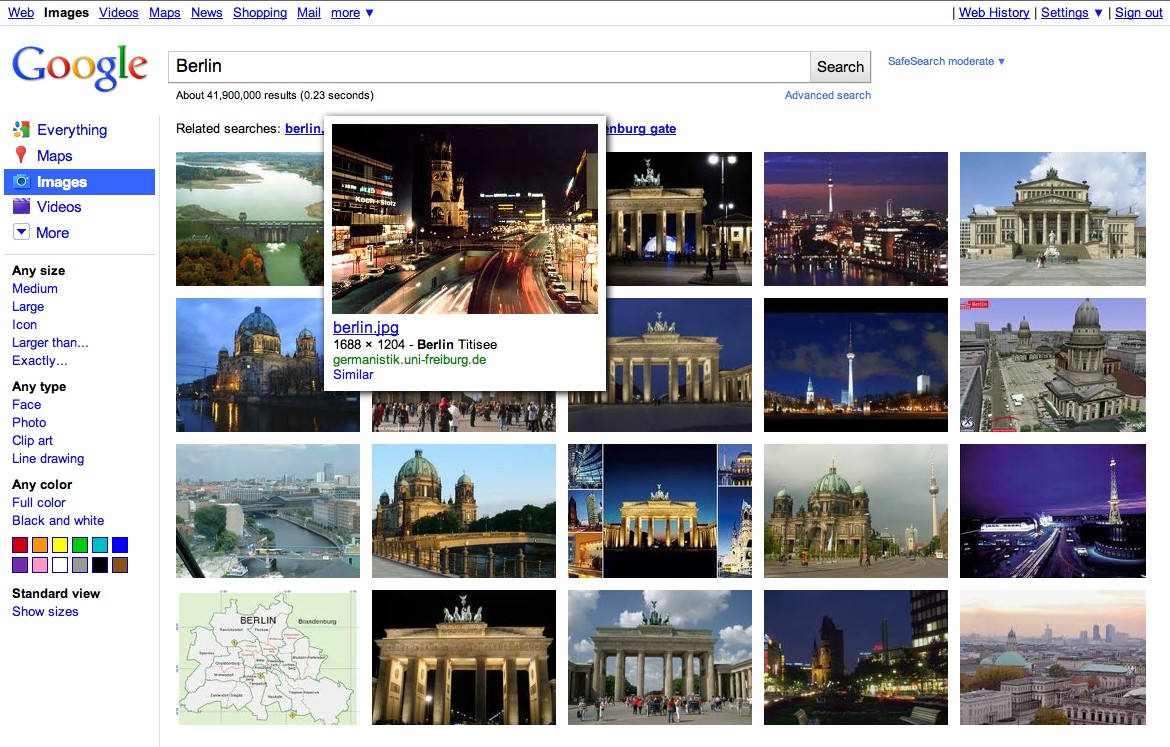
Task: Select the Face type filter
Action: tap(26, 404)
